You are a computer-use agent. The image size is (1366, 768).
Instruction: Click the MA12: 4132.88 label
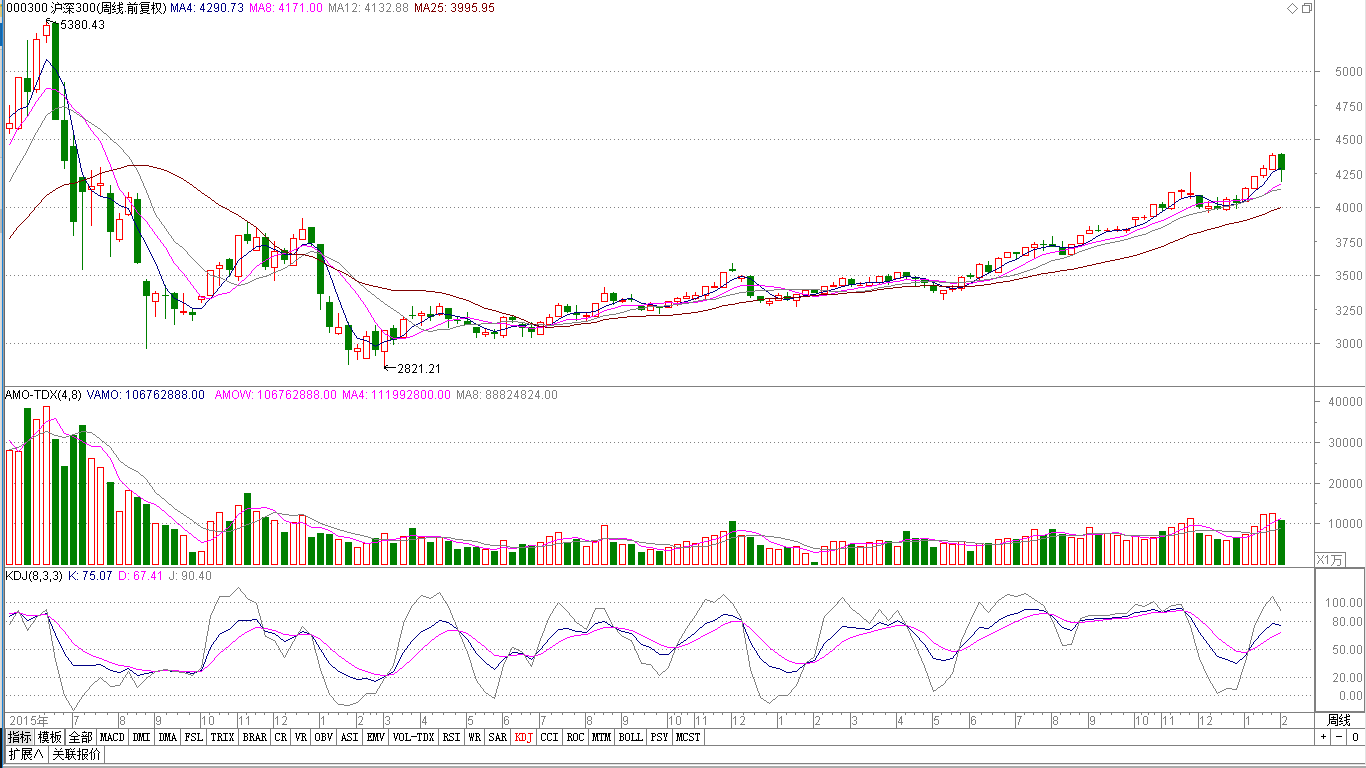(x=368, y=8)
